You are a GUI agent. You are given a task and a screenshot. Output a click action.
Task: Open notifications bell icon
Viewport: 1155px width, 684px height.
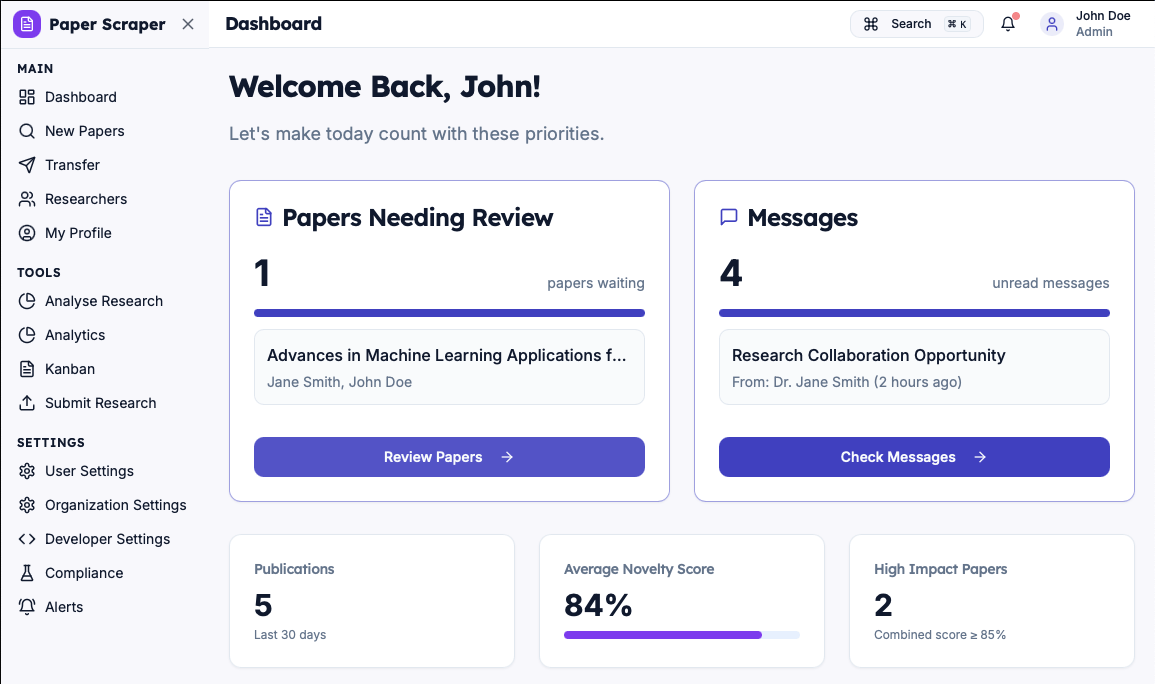pos(1008,24)
